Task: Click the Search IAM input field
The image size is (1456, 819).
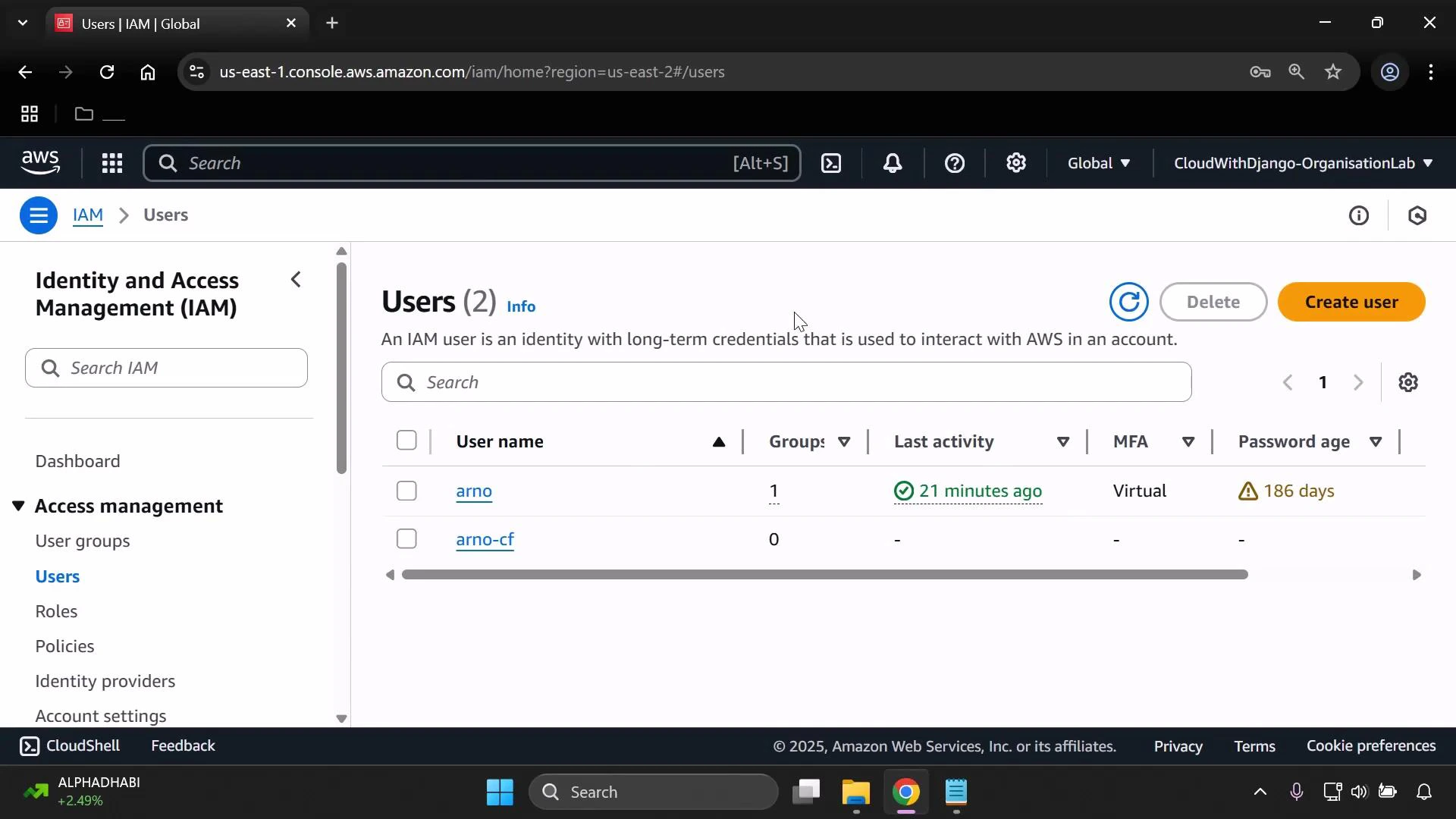Action: pyautogui.click(x=166, y=368)
